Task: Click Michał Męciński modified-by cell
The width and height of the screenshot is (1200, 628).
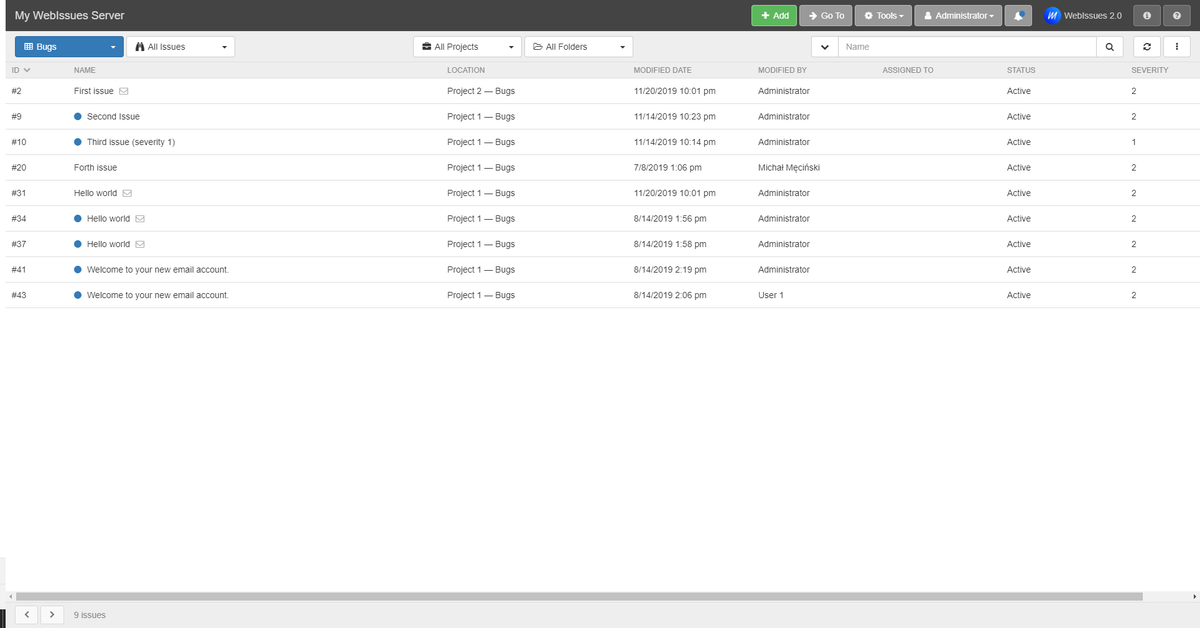Action: 789,167
